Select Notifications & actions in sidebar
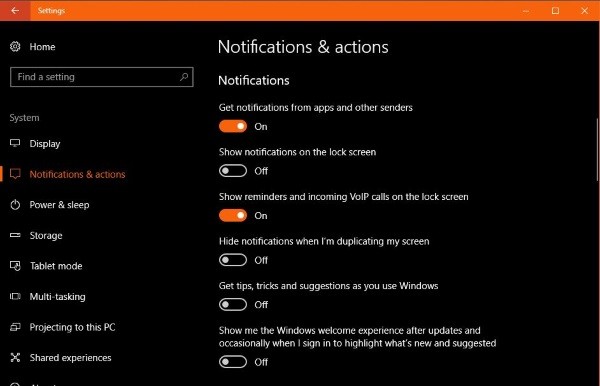The height and width of the screenshot is (386, 600). [77, 174]
